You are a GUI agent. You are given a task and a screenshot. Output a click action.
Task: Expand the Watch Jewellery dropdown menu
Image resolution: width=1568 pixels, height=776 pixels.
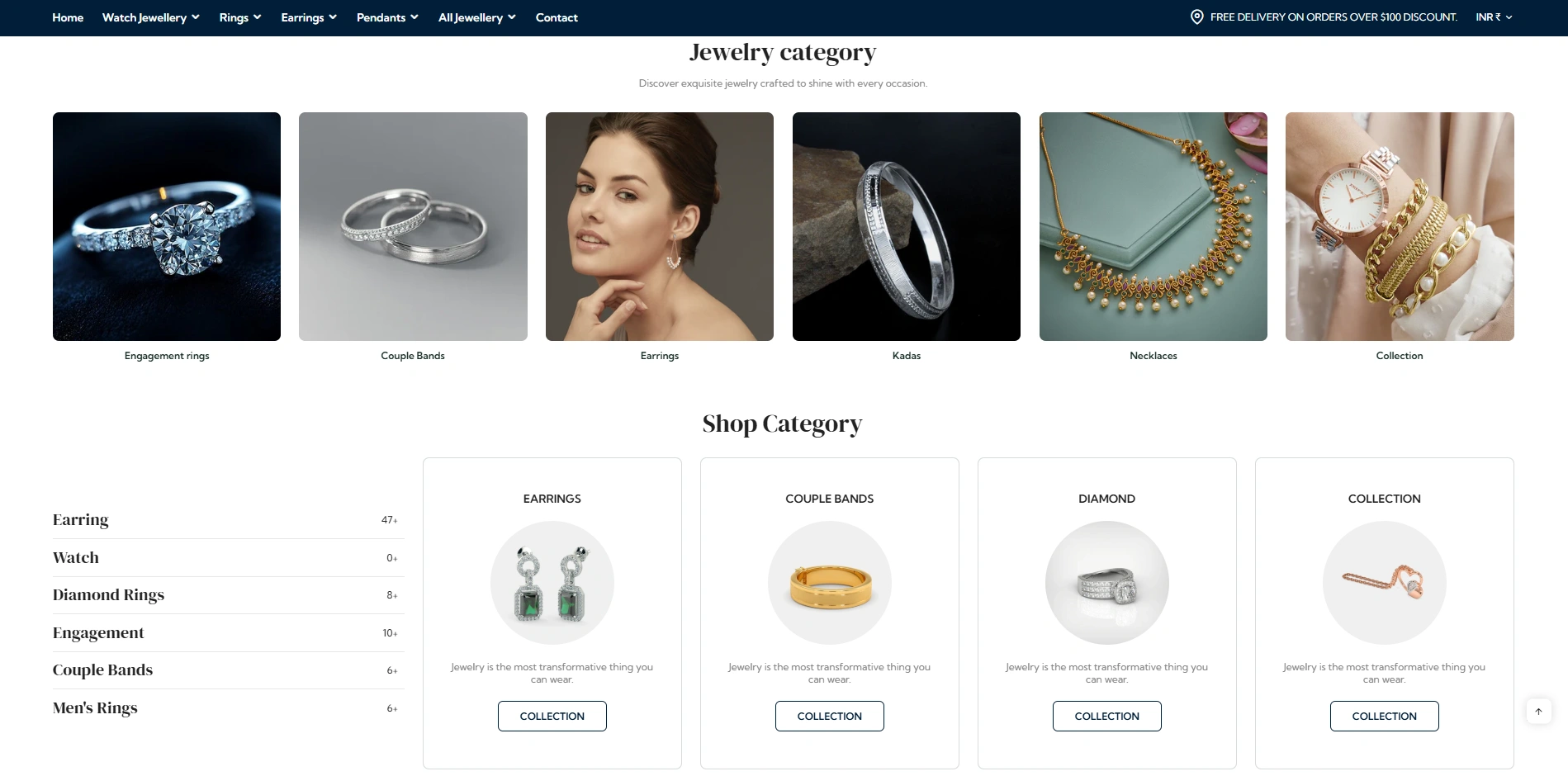click(x=151, y=17)
